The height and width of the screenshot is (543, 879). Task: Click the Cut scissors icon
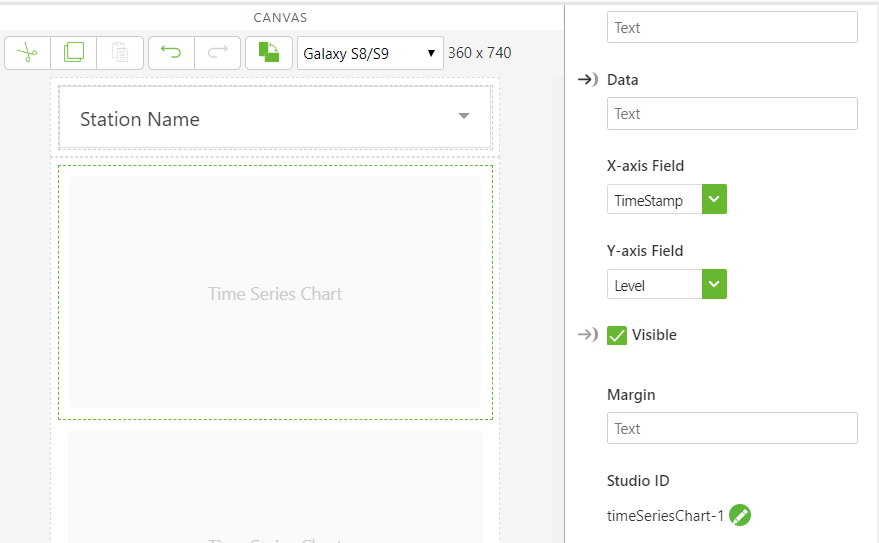[28, 53]
